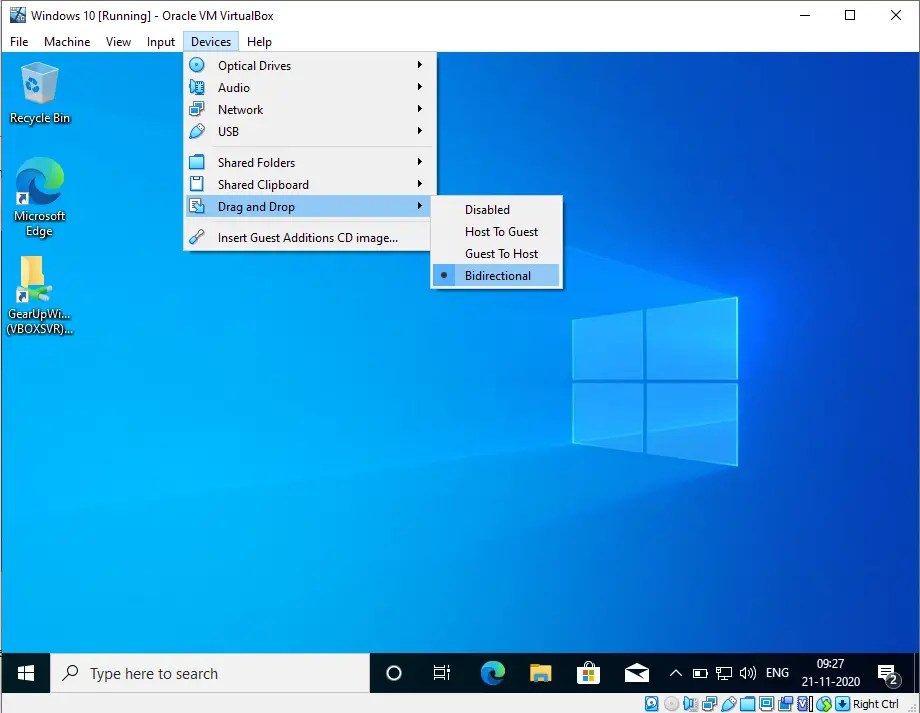Click the network status bar icon
This screenshot has width=920, height=713.
click(709, 703)
